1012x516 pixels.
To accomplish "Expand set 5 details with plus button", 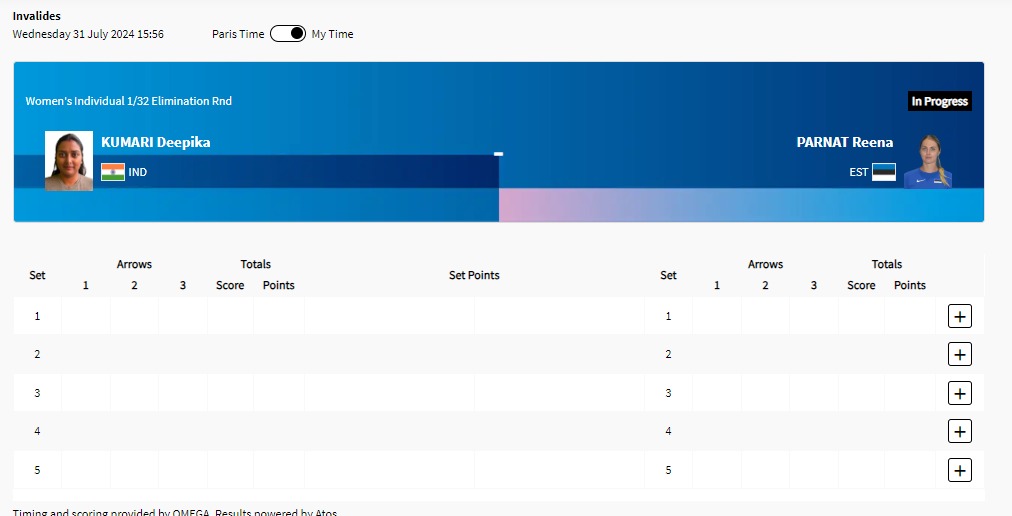I will (959, 470).
